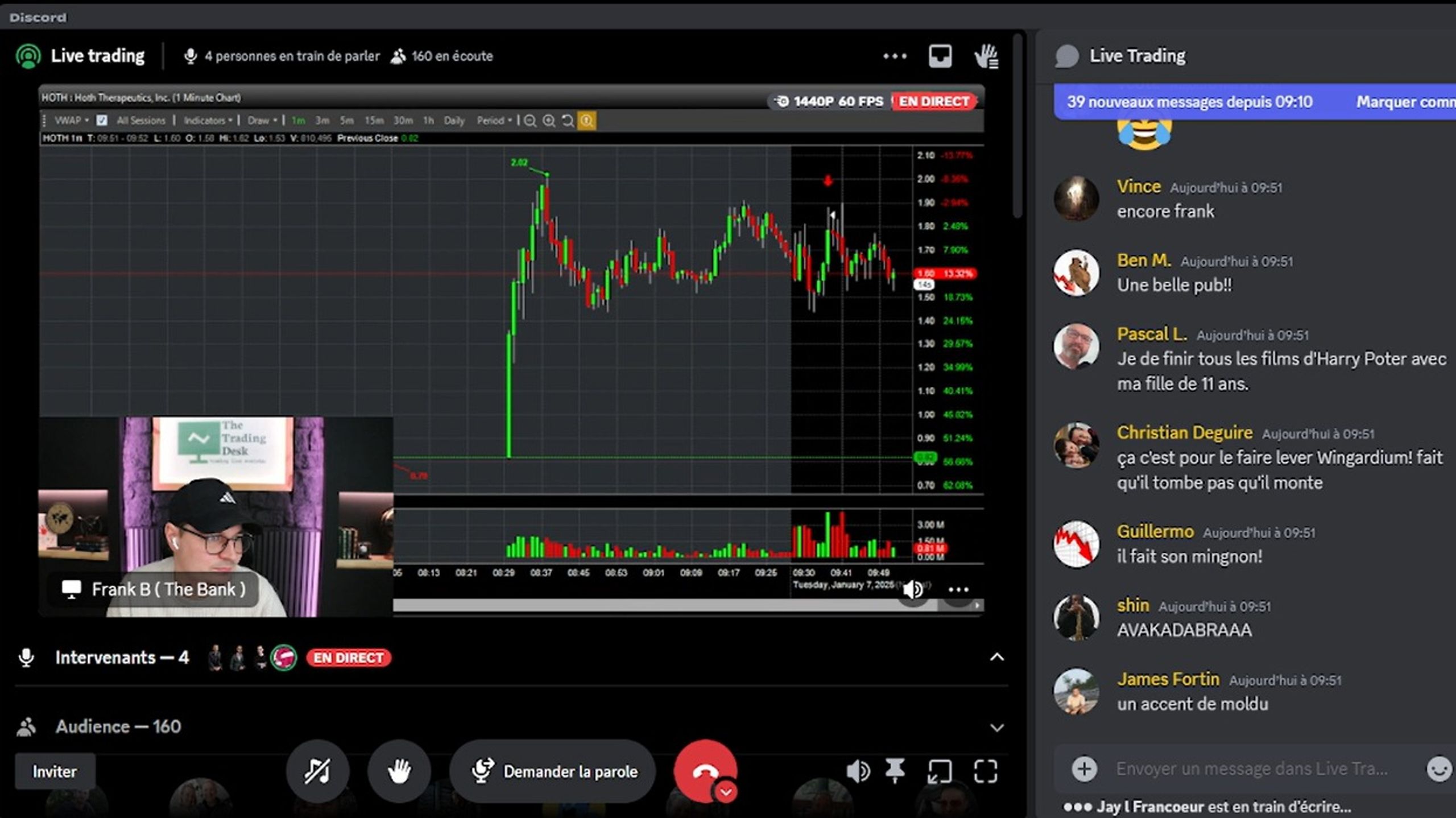Viewport: 1456px width, 818px height.
Task: Pop out the stream window icon
Action: pos(940,772)
